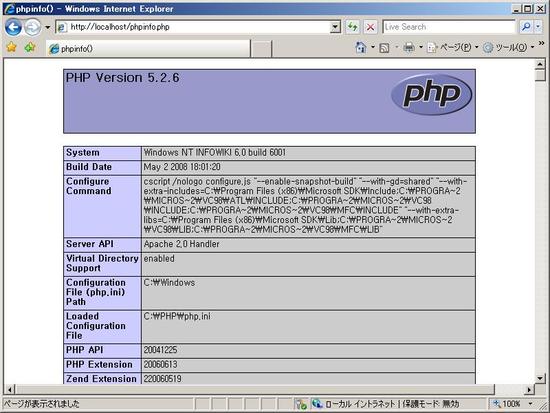Expand the Print options dropdown arrow

(x=421, y=47)
